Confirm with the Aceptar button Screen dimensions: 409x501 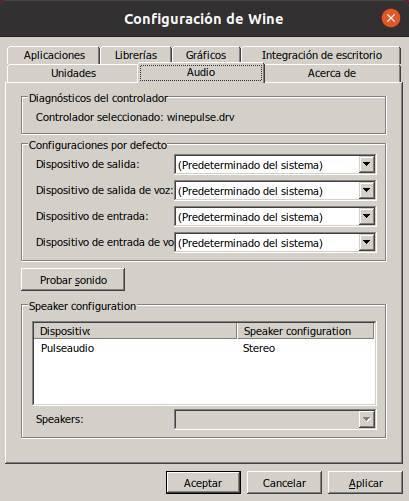(203, 483)
